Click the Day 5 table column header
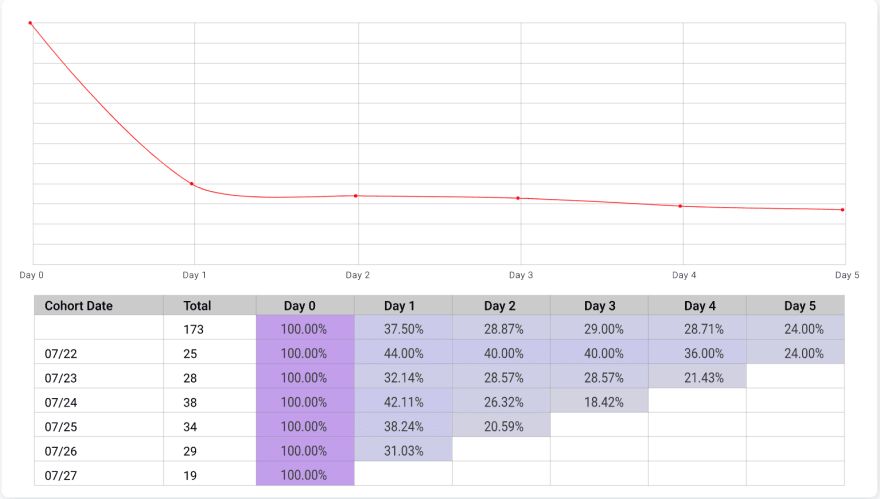The image size is (880, 499). 795,306
